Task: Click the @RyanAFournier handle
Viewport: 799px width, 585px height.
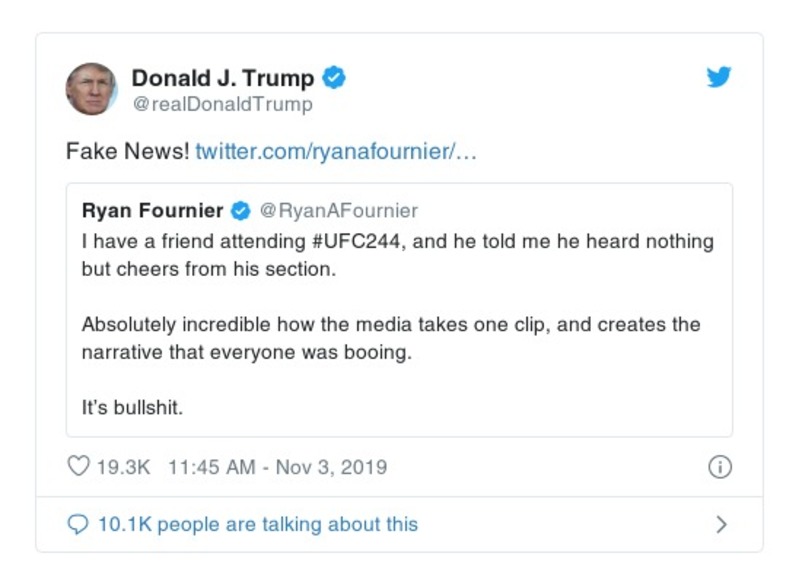Action: coord(339,211)
